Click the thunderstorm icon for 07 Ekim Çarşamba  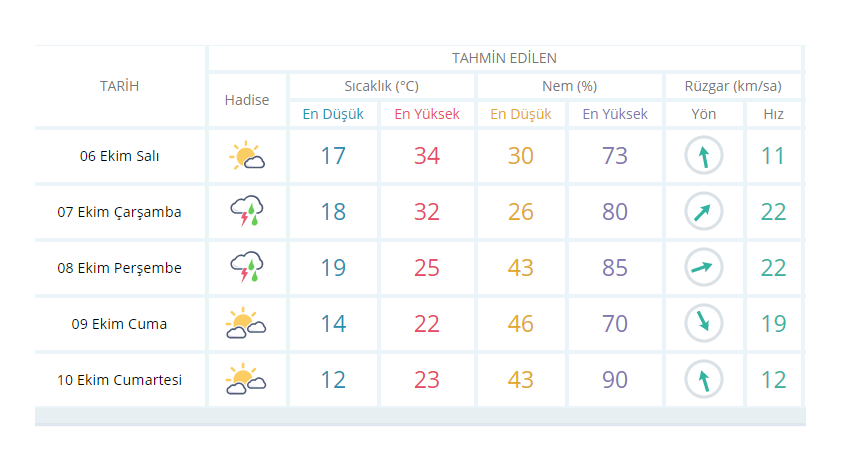tap(247, 211)
